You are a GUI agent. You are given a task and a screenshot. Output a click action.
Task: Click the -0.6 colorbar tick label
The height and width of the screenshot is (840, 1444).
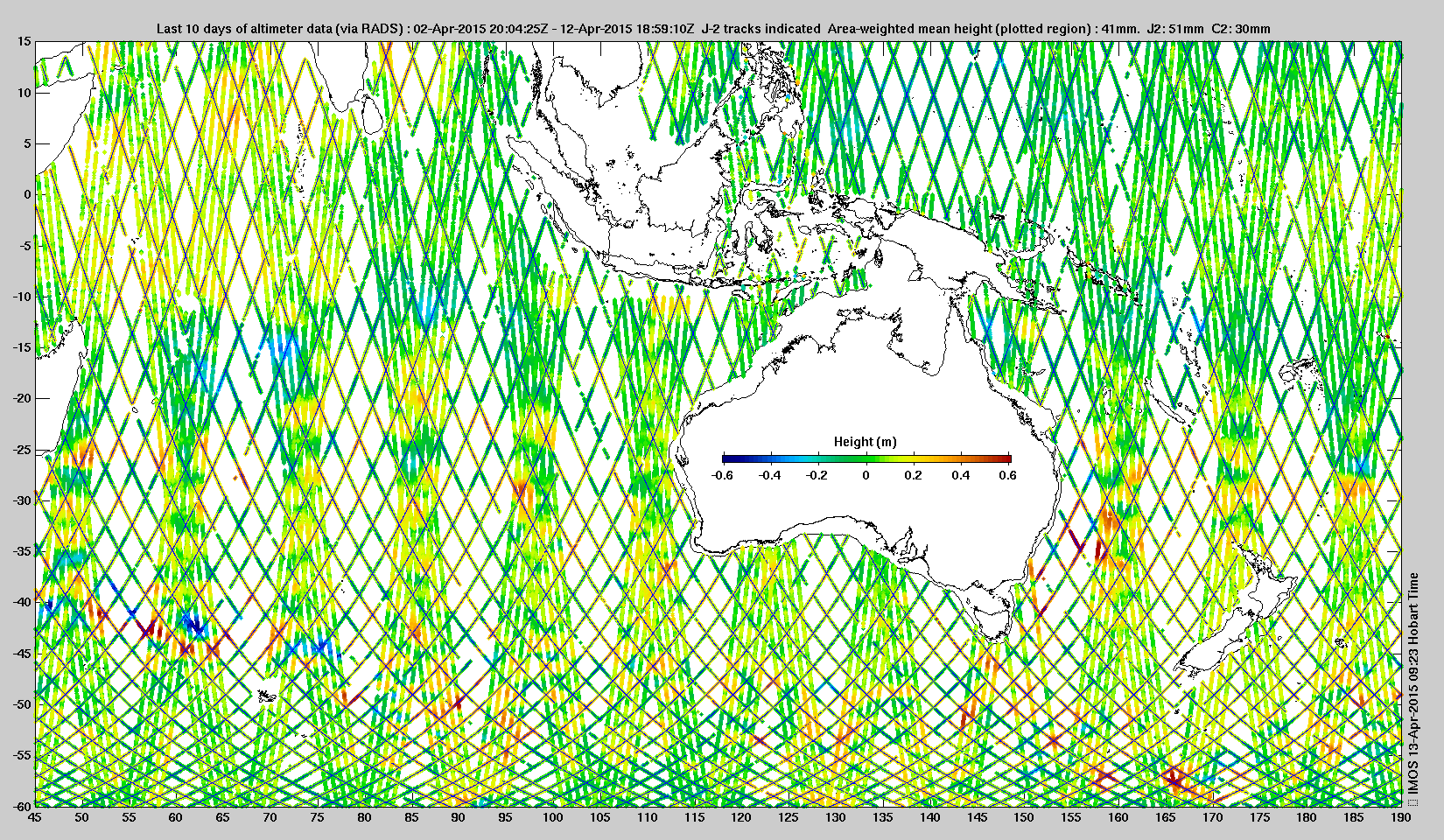(x=722, y=475)
